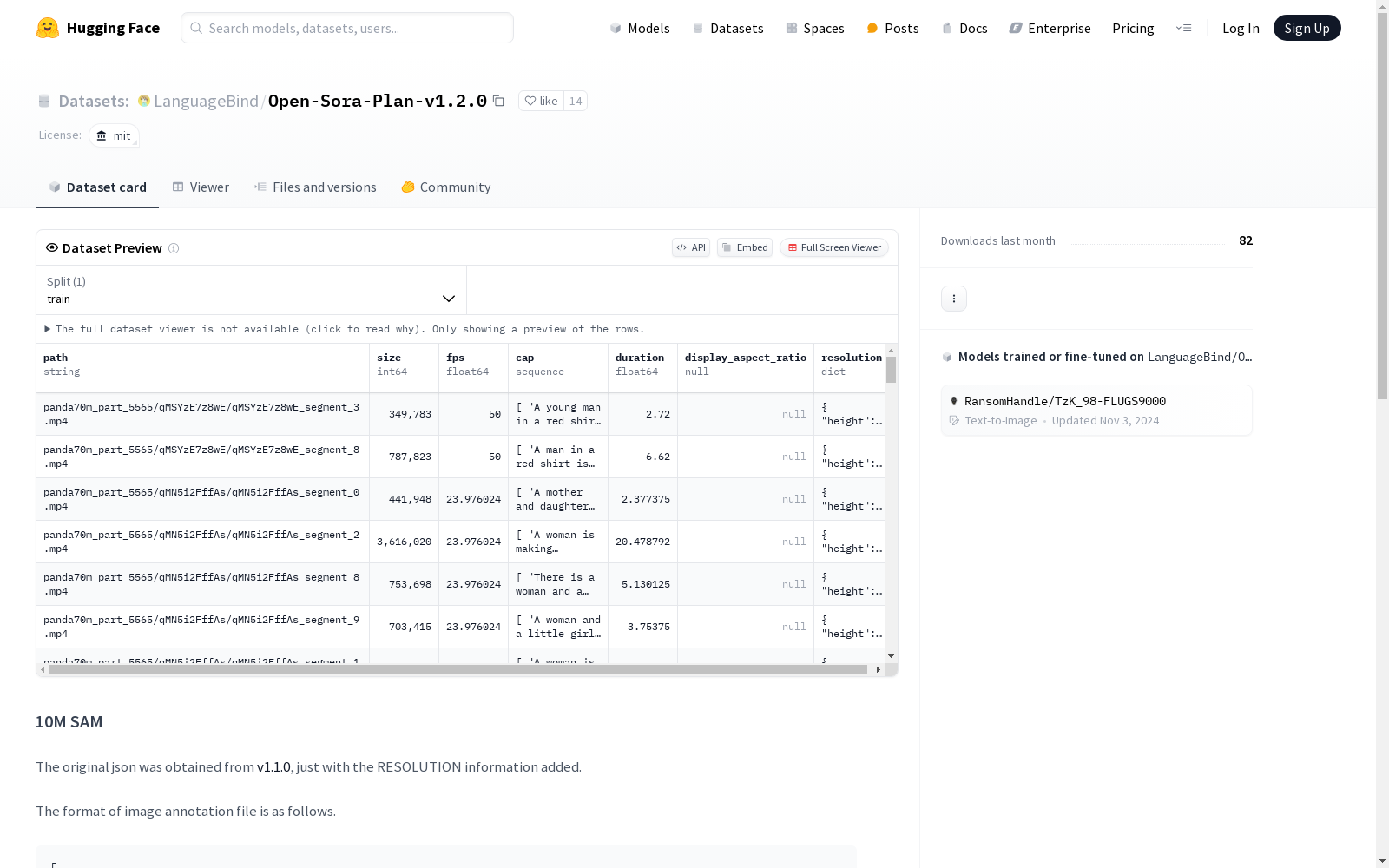Select the size cell 787,823

point(405,457)
